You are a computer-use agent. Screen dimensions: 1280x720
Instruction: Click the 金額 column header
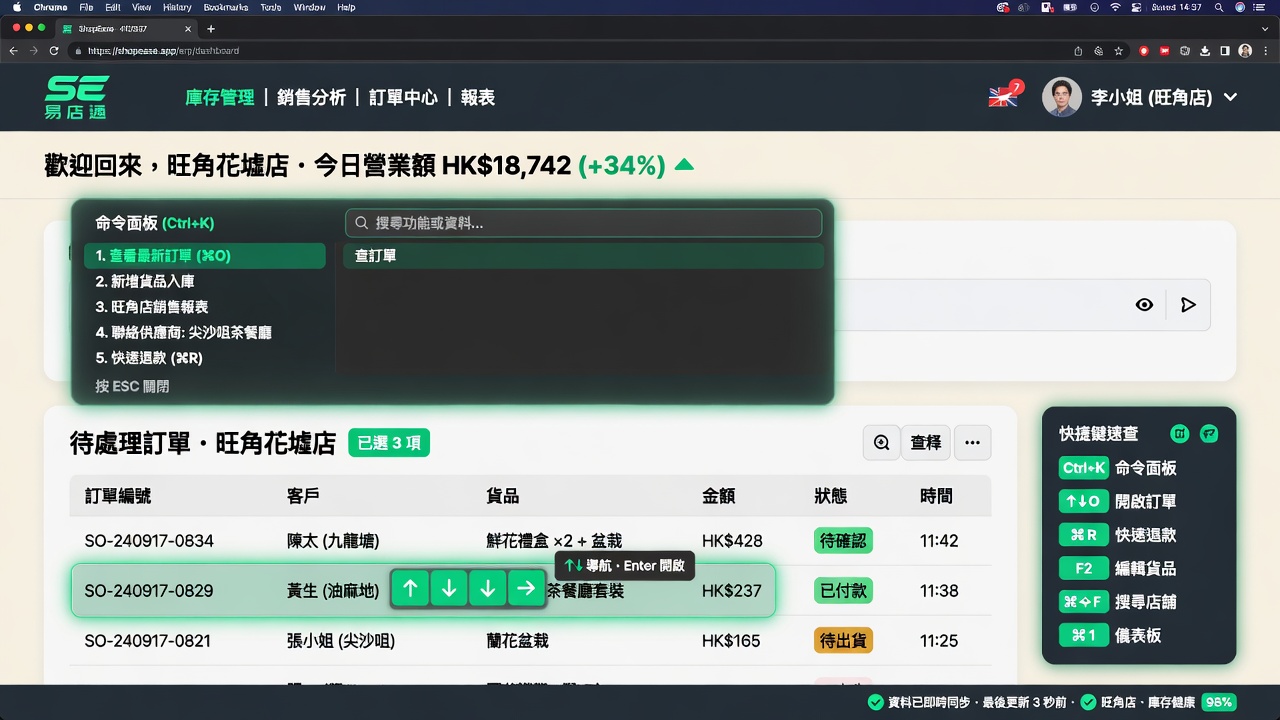(719, 496)
